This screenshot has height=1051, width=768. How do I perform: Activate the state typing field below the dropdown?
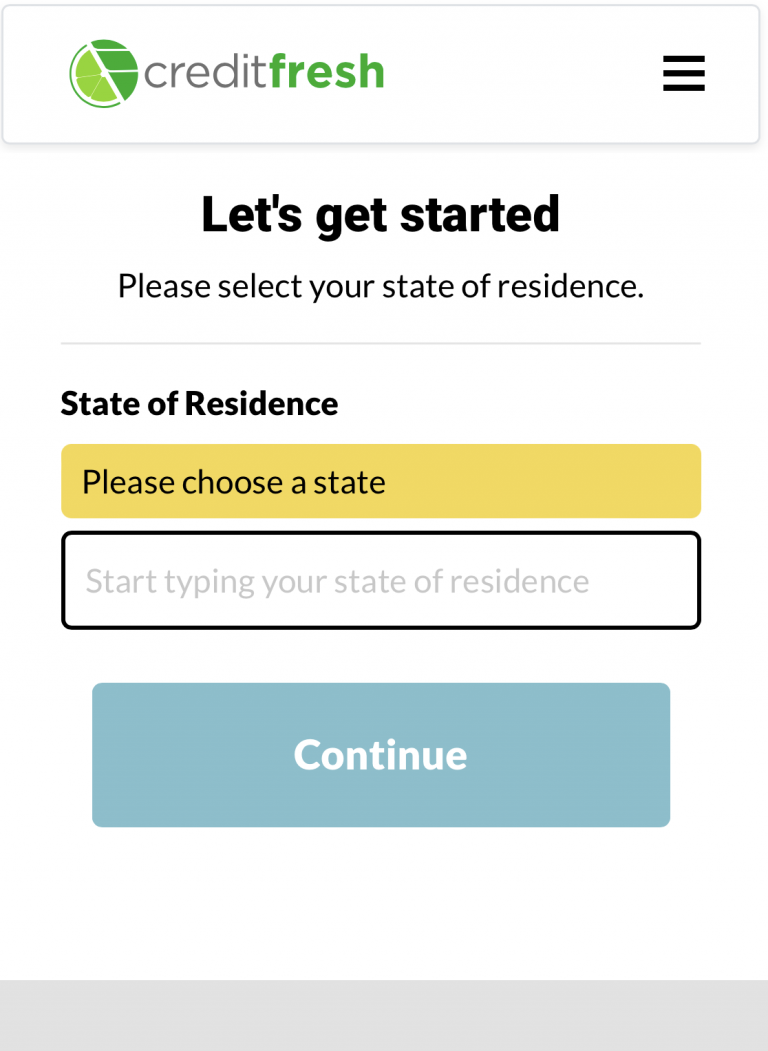380,580
